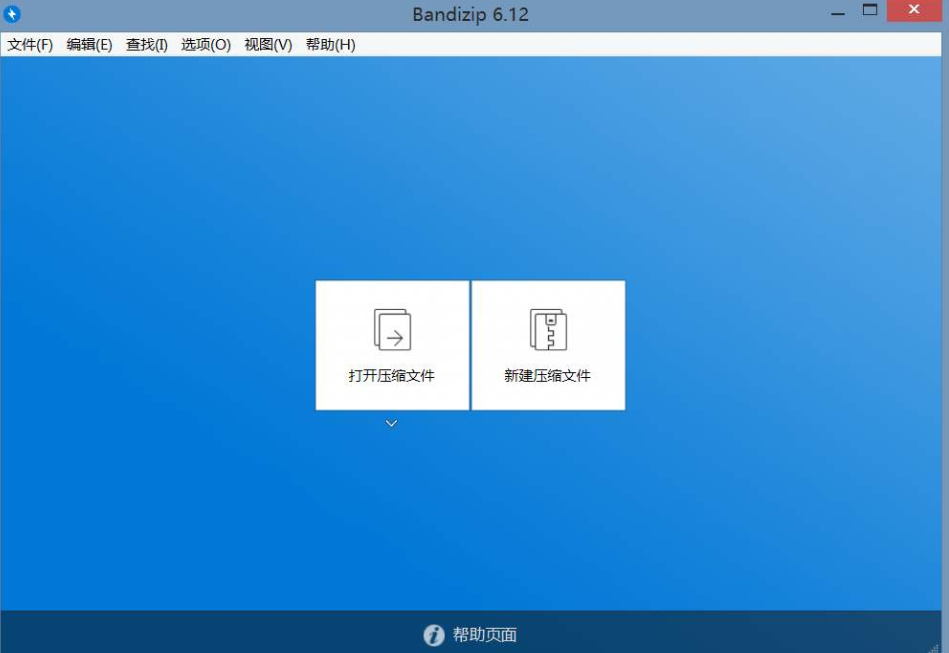The image size is (949, 653).
Task: Click the 新建压缩文件 tile
Action: point(548,345)
